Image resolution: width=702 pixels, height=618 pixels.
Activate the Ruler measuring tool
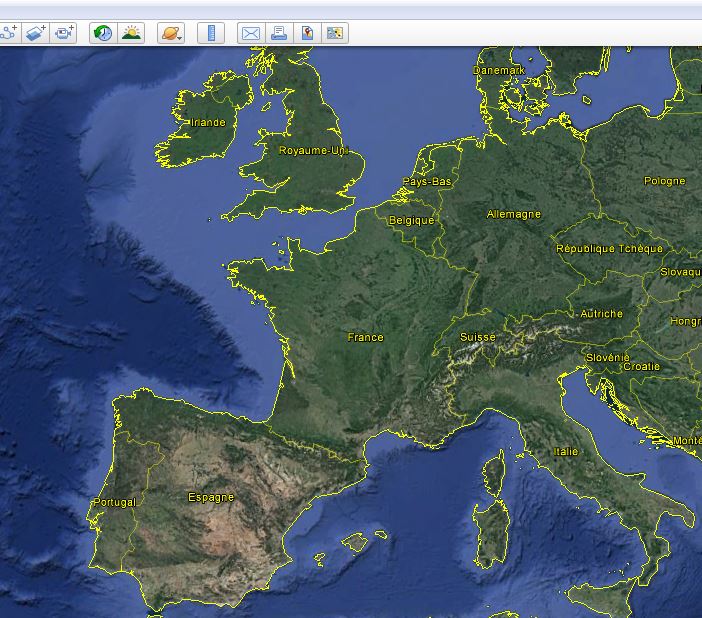(211, 33)
